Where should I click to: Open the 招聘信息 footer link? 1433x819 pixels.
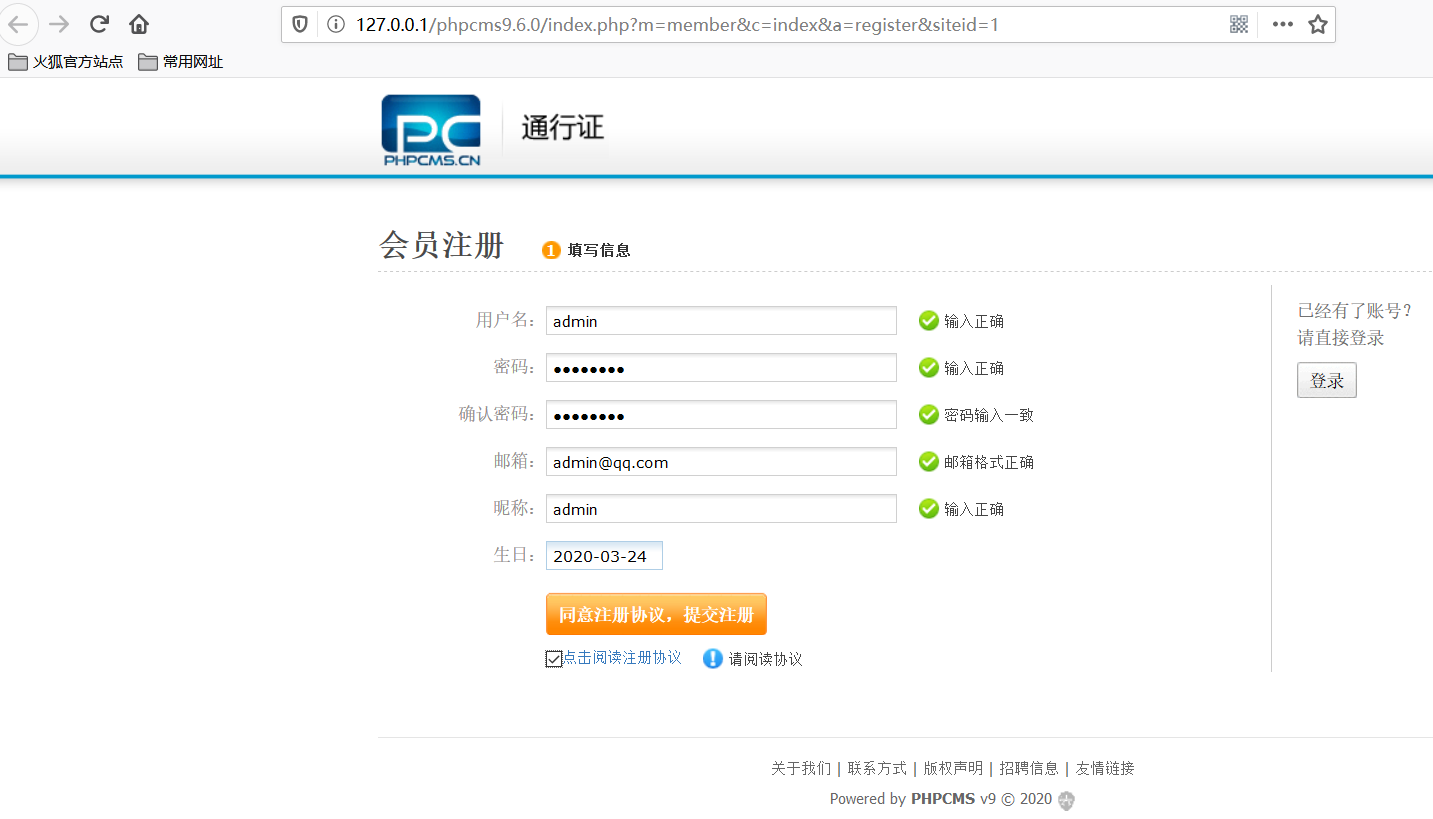coord(1029,768)
